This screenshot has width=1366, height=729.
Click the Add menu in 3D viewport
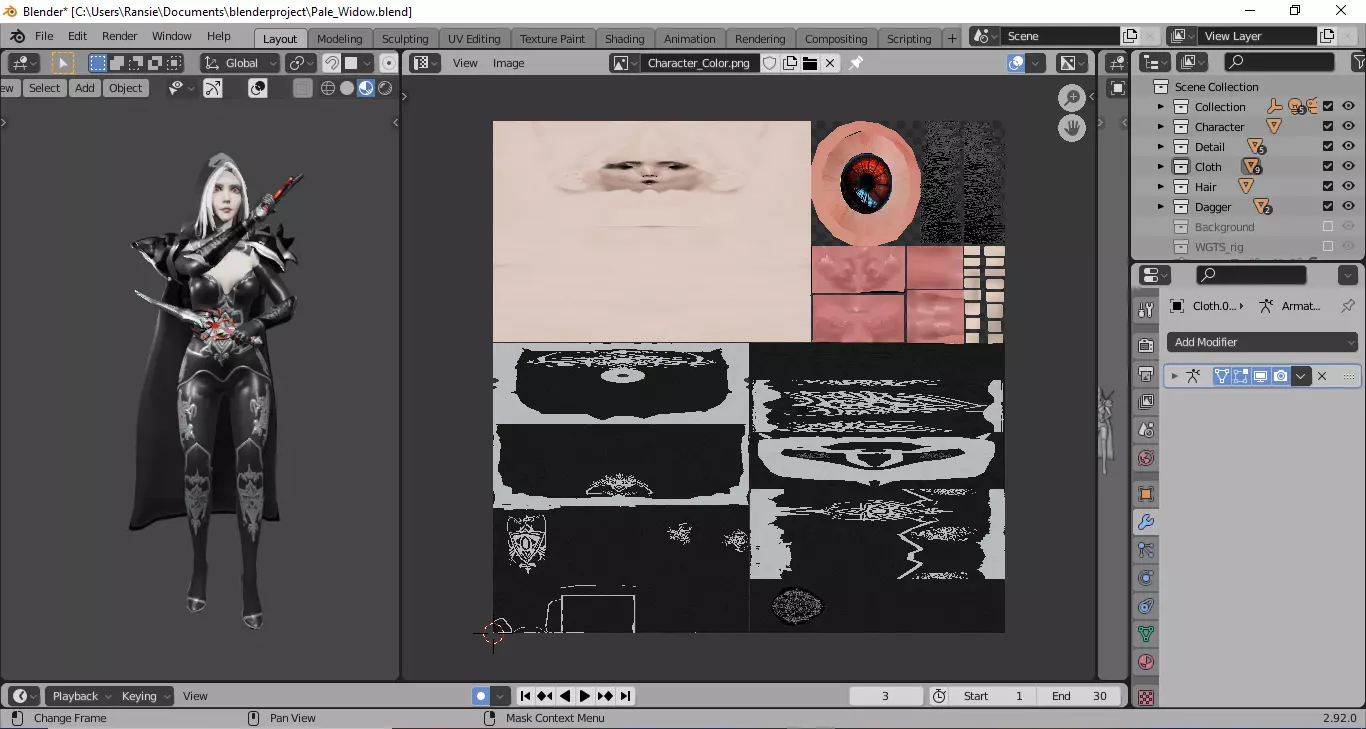[x=85, y=88]
